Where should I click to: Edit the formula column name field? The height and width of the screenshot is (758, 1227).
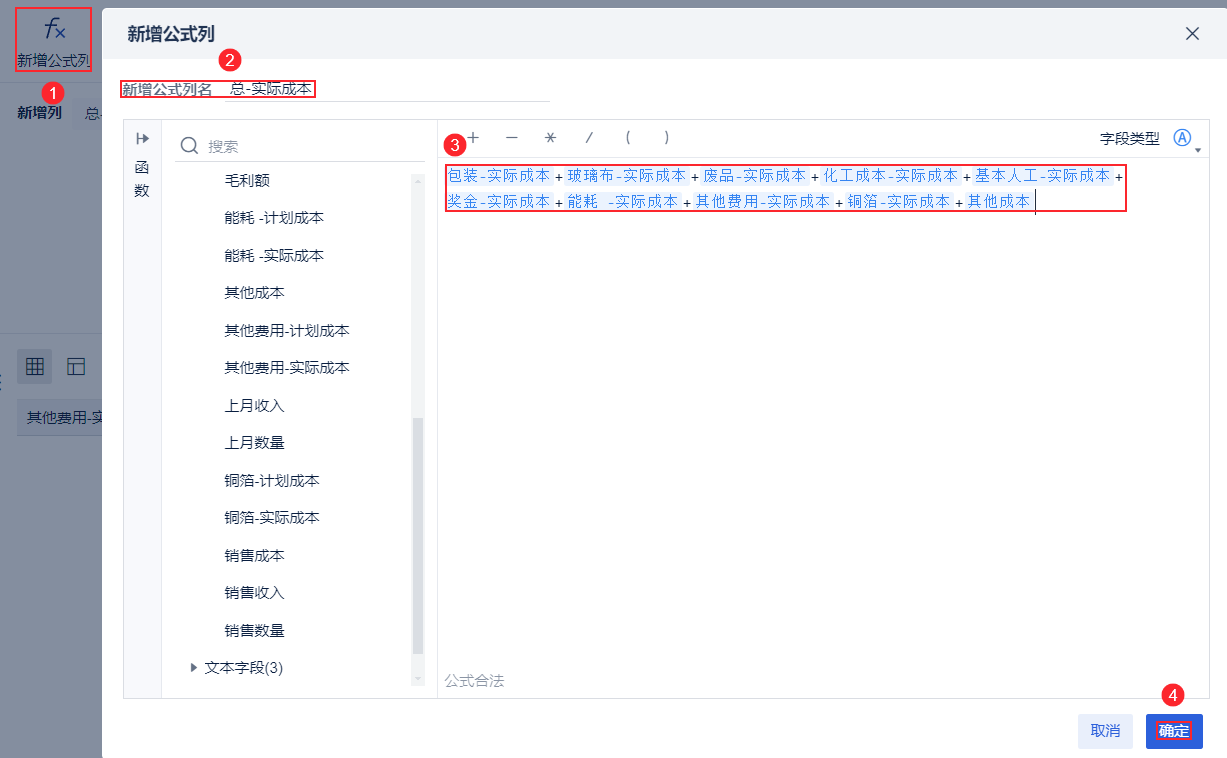[385, 89]
